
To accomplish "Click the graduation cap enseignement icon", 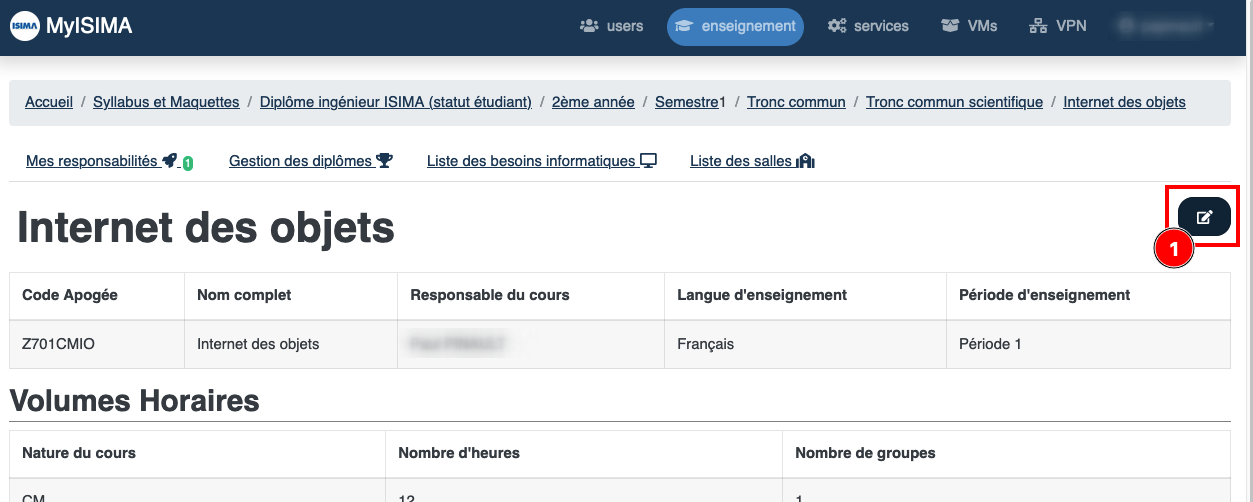I will (x=685, y=26).
